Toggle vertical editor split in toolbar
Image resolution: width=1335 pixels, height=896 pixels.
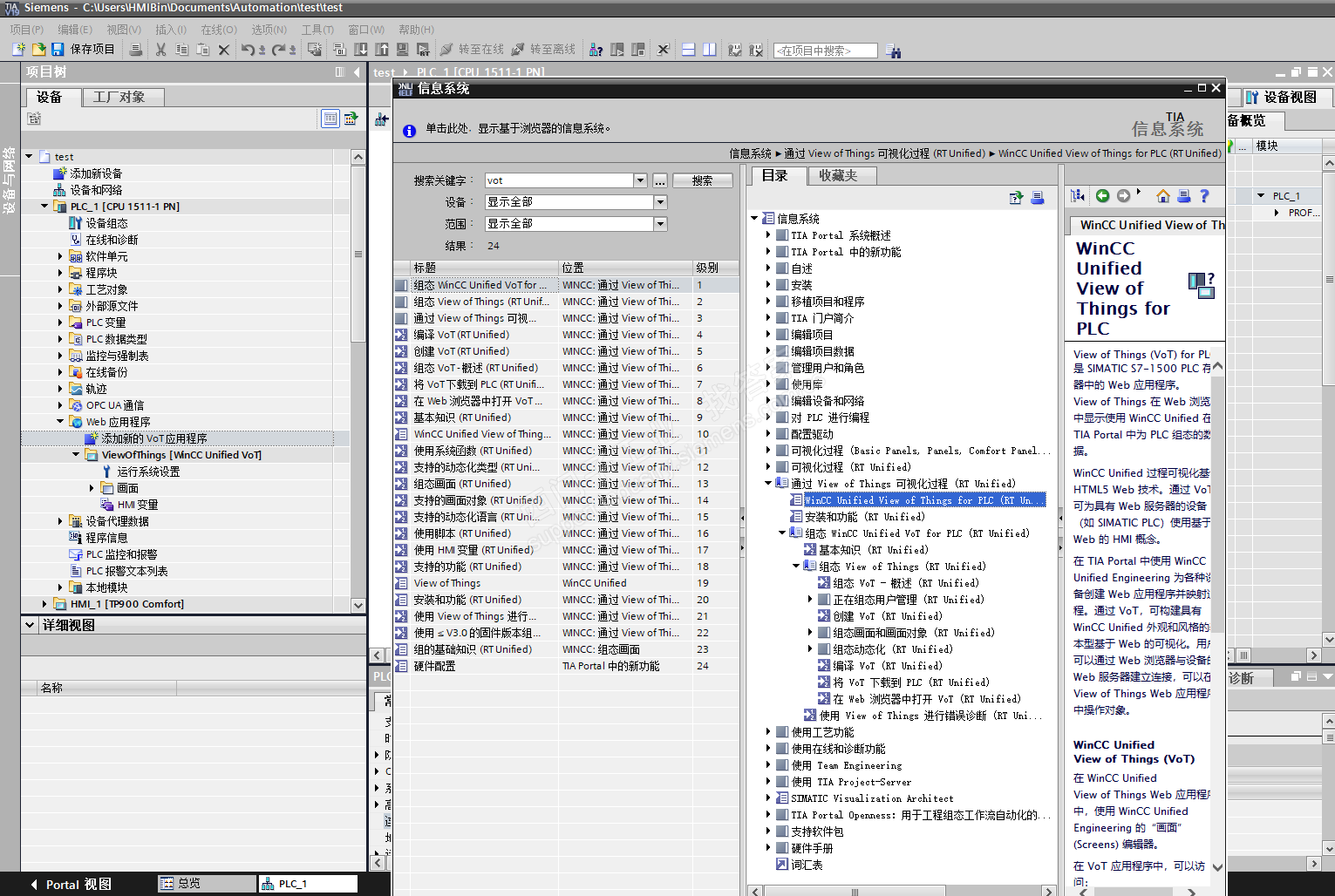[709, 50]
